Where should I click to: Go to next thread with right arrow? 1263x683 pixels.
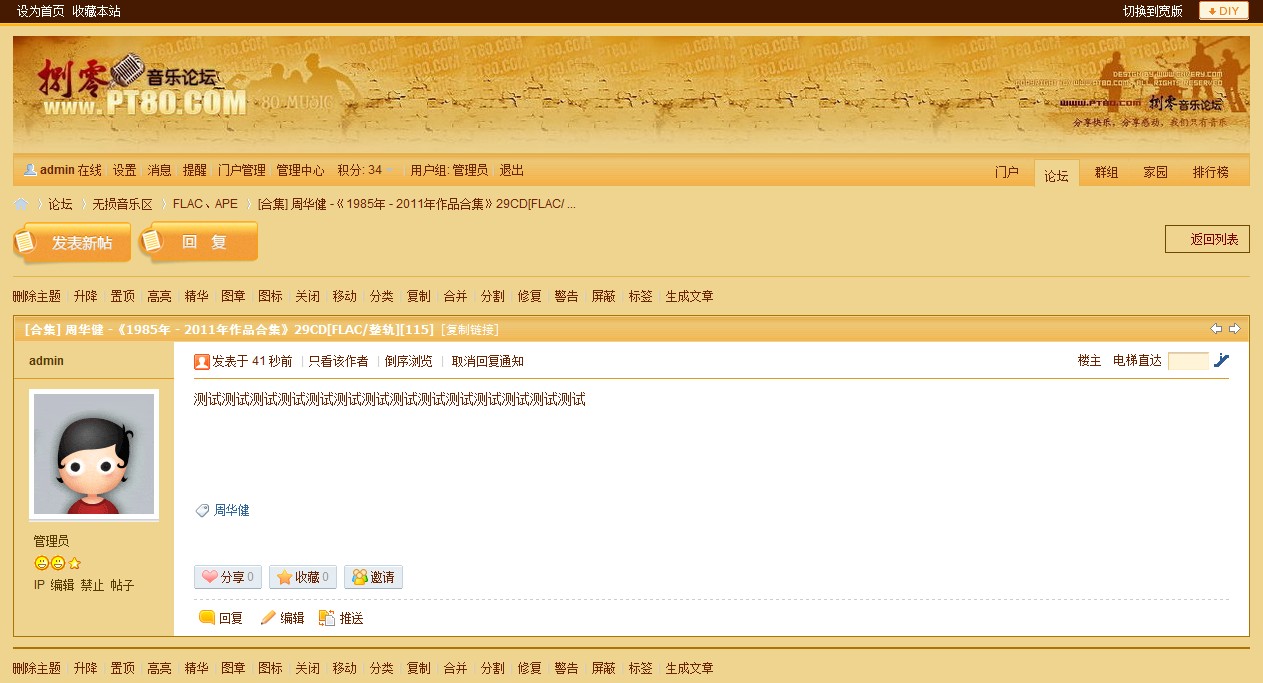point(1235,329)
